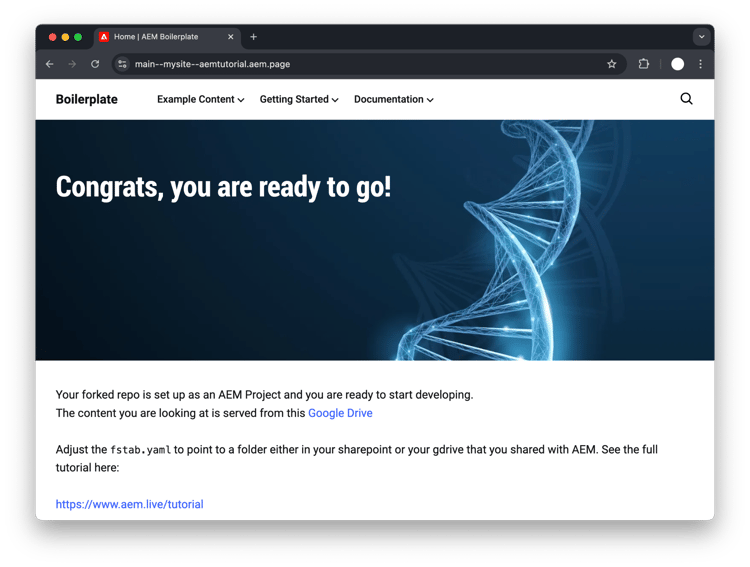
Task: Click the red close window button
Action: (x=53, y=37)
